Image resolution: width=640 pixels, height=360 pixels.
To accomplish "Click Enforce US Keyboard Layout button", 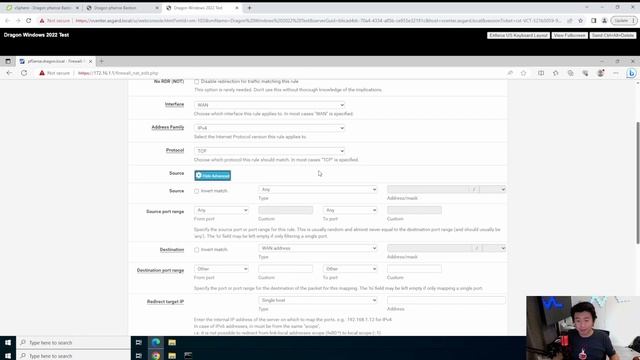I will (x=518, y=36).
